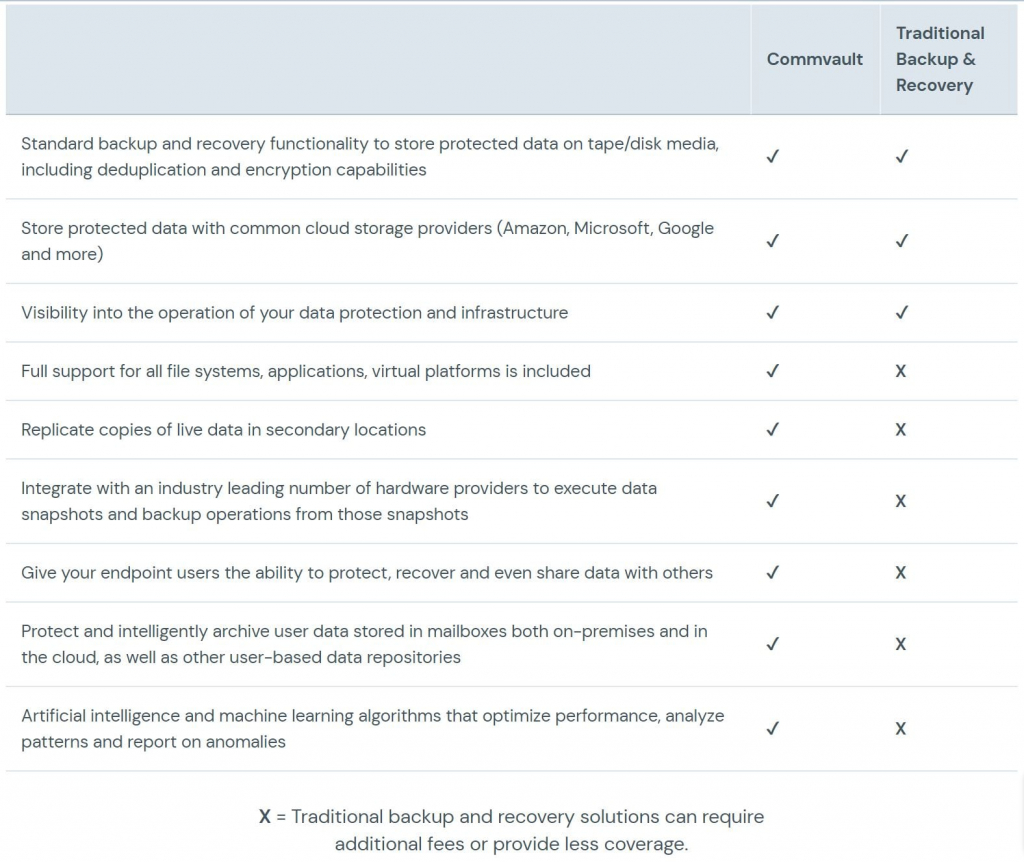This screenshot has width=1024, height=862.
Task: Click Replicate copies of live data text
Action: 223,430
